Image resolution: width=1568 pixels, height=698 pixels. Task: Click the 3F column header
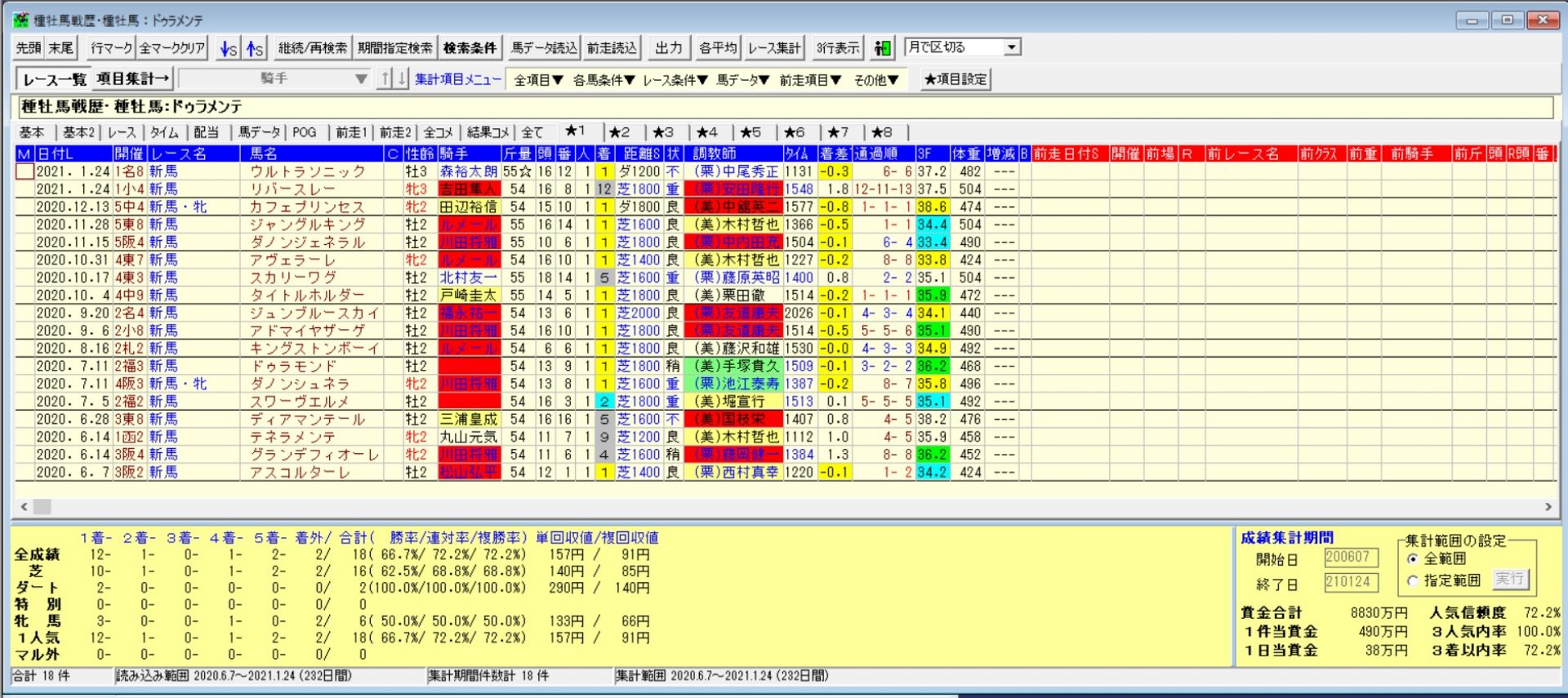coord(932,153)
